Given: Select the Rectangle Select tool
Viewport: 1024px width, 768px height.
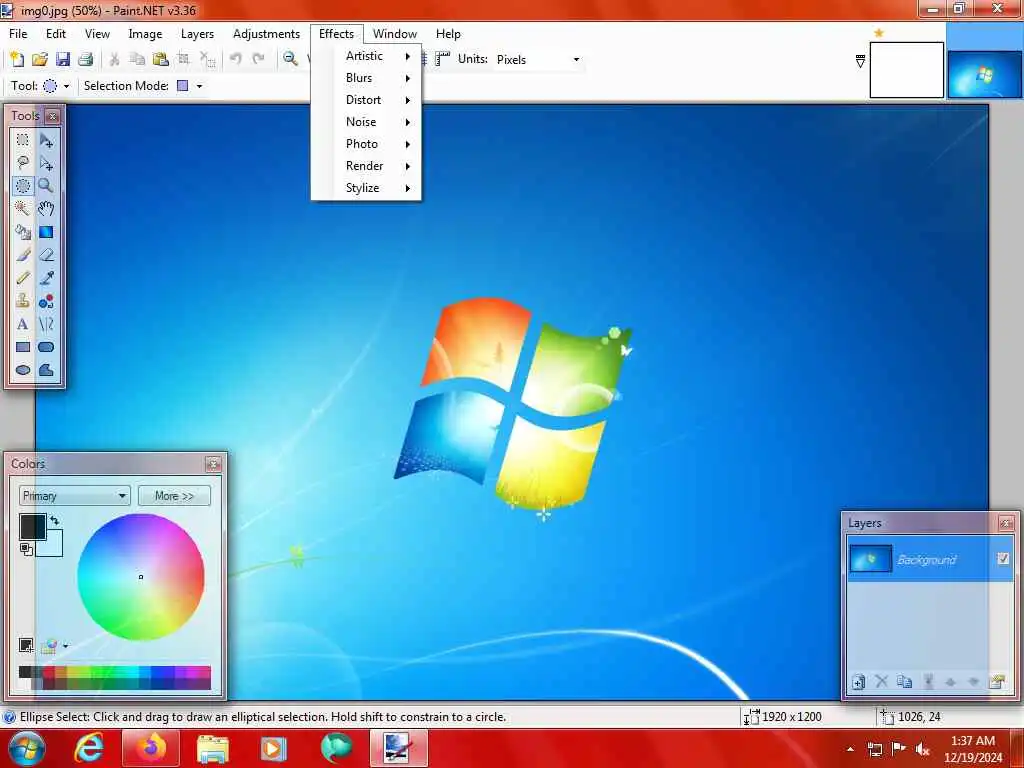Looking at the screenshot, I should coord(23,140).
